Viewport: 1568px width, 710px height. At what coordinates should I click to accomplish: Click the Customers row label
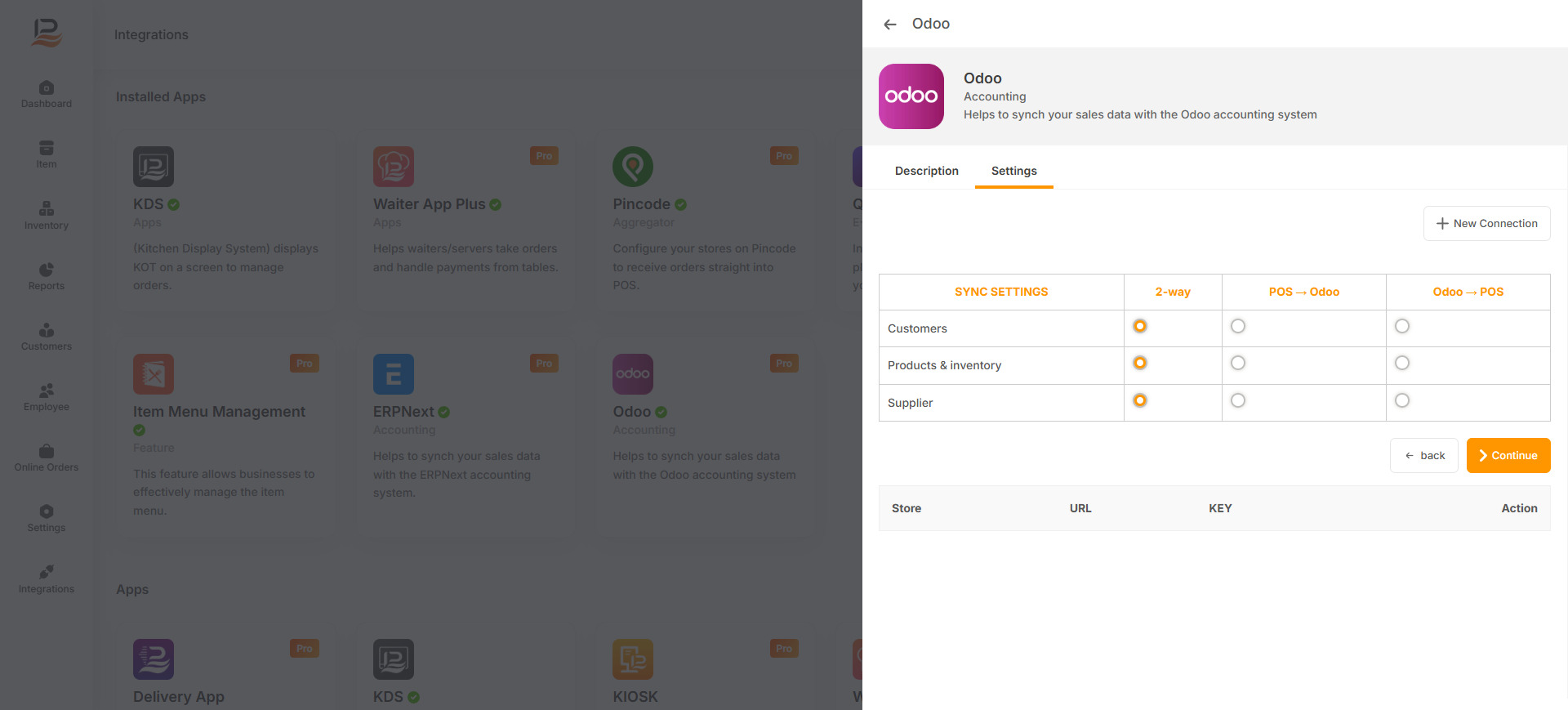917,328
